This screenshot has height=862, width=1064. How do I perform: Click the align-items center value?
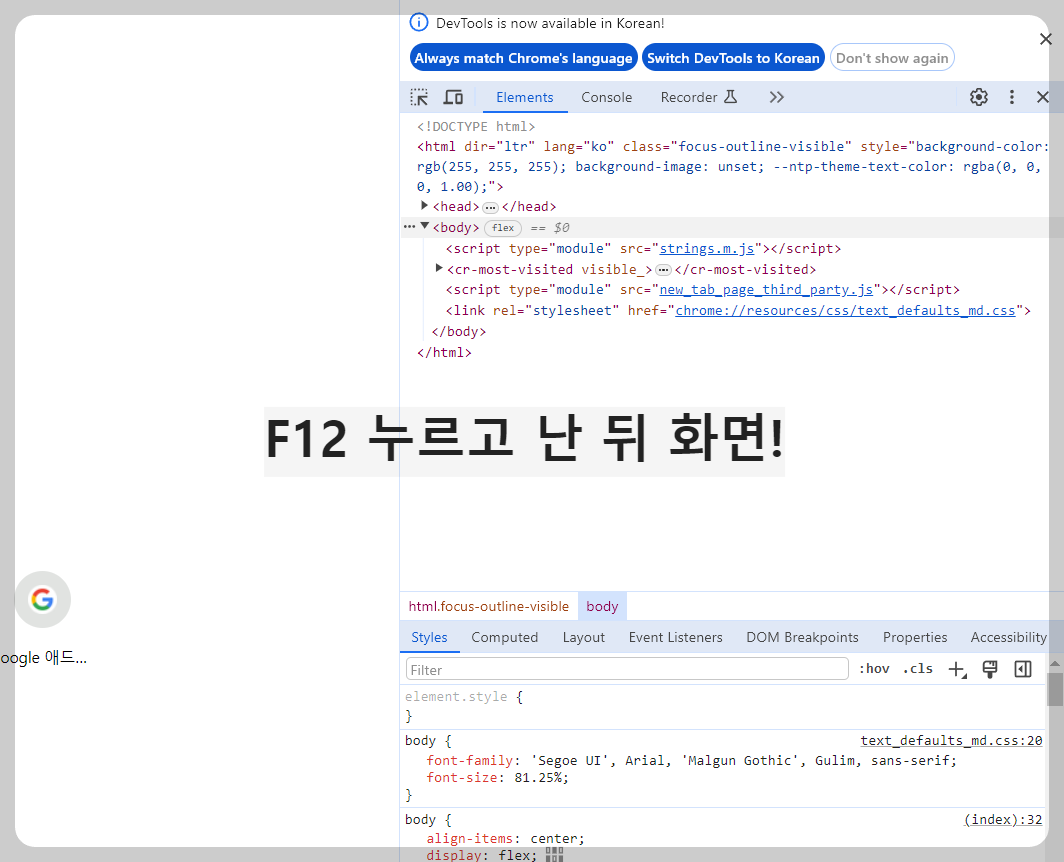click(554, 838)
